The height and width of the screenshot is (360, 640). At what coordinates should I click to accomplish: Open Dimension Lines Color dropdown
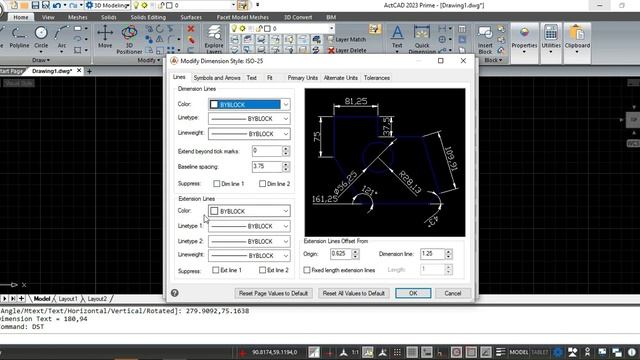(249, 104)
